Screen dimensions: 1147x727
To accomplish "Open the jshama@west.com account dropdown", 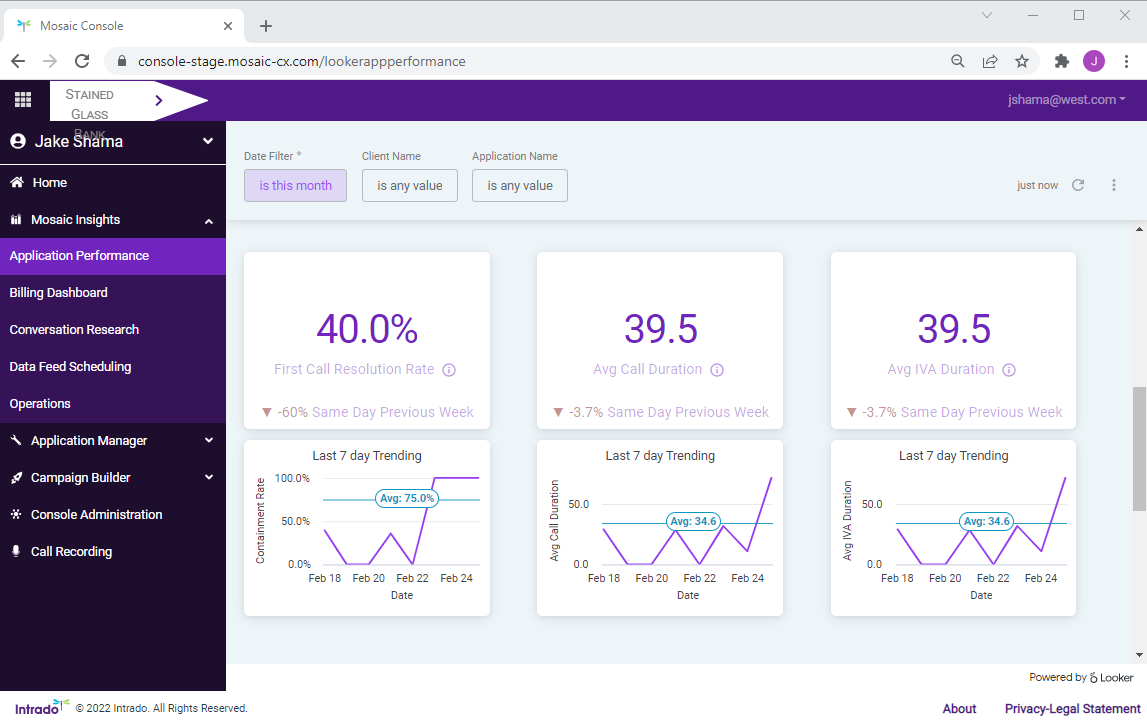I will tap(1067, 99).
